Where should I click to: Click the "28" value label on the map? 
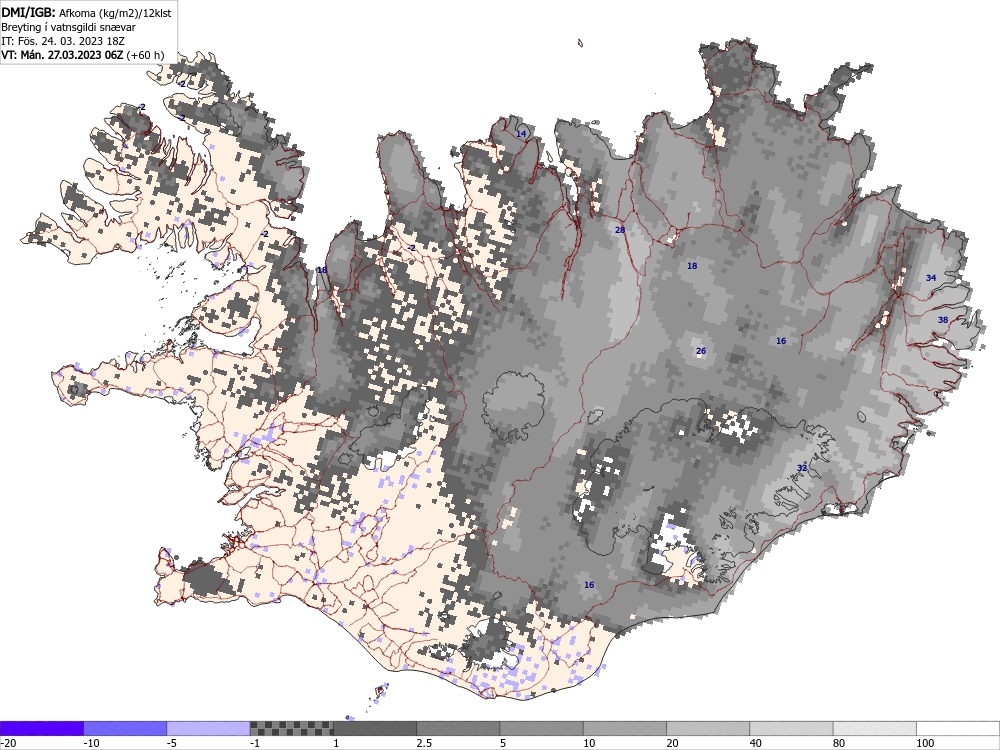(x=620, y=230)
